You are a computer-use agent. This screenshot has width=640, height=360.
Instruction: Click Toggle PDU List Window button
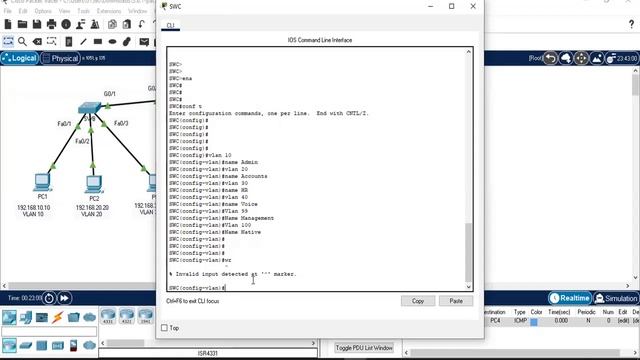[364, 348]
